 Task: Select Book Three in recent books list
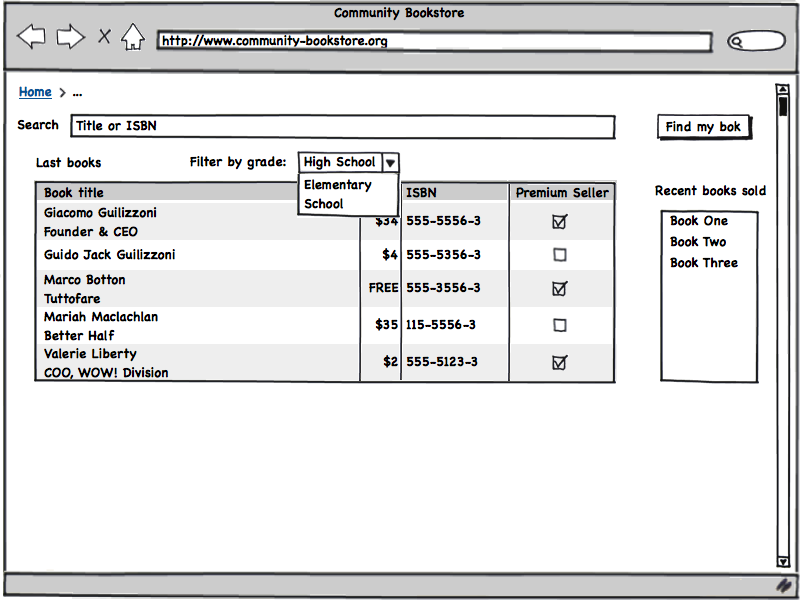coord(704,263)
